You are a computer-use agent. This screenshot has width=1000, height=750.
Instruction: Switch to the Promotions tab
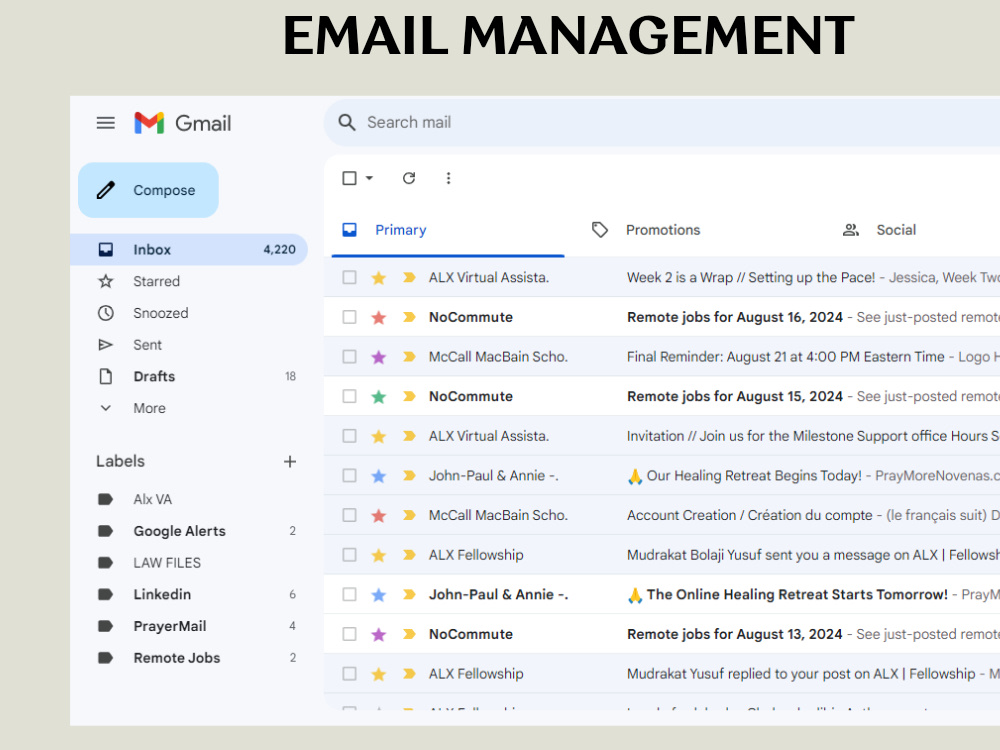(x=645, y=230)
